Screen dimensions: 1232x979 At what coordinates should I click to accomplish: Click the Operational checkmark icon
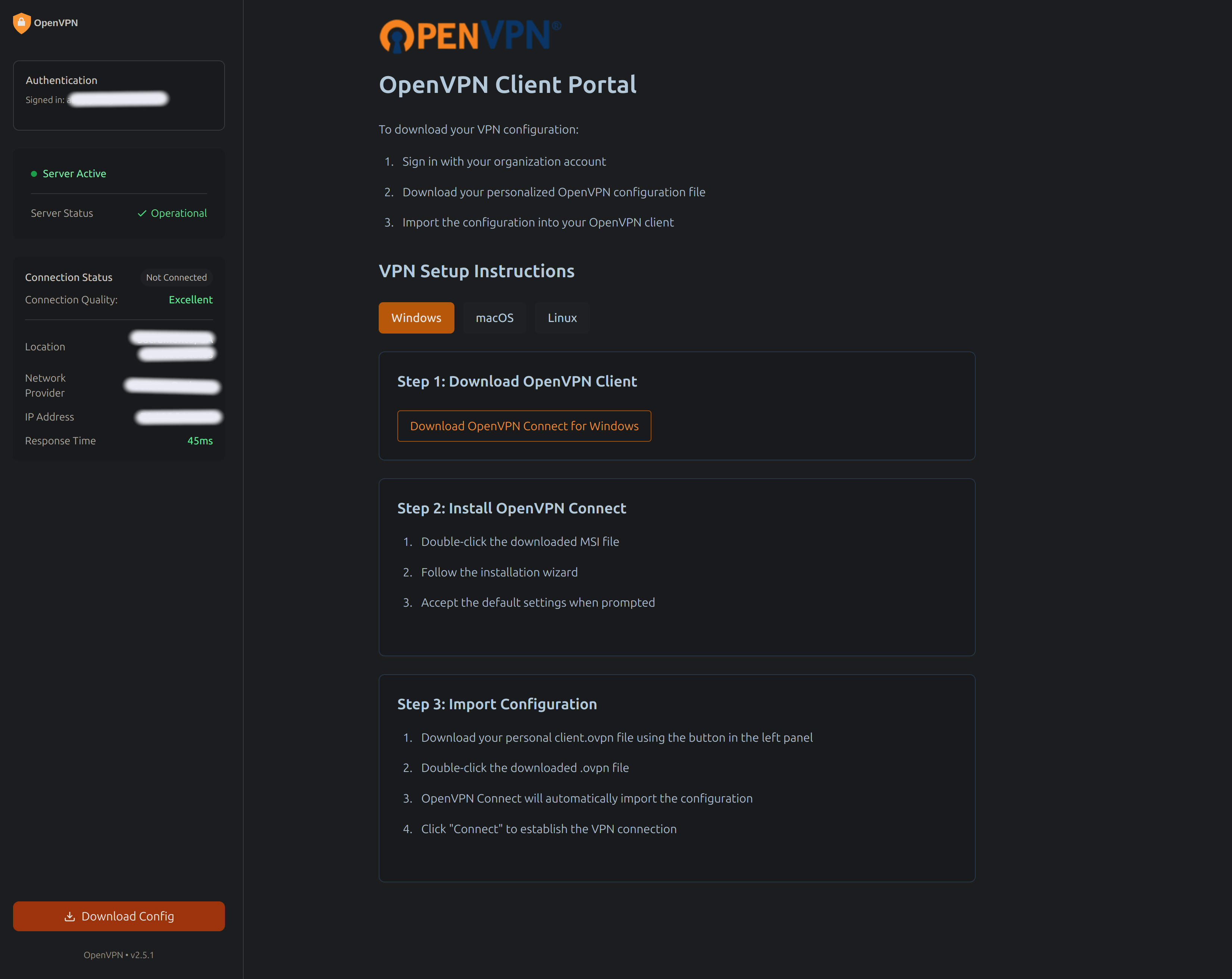click(142, 213)
